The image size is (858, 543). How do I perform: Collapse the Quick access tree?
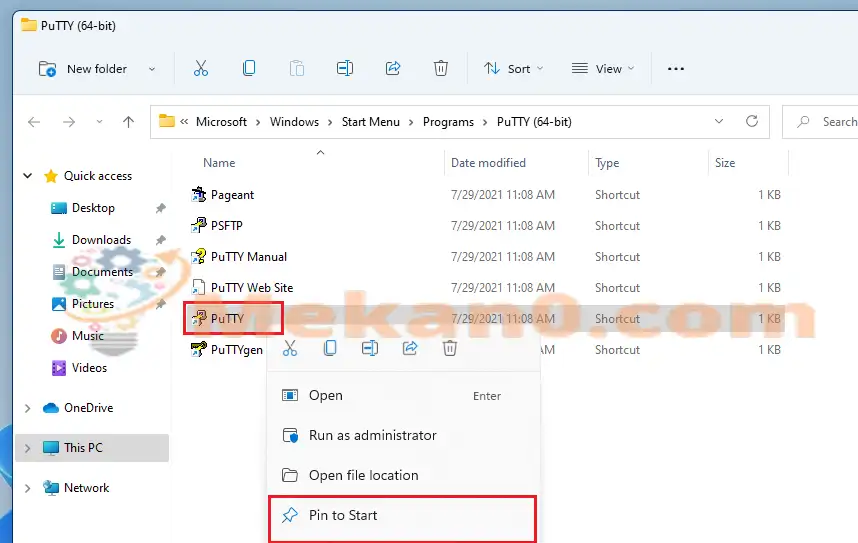click(27, 176)
